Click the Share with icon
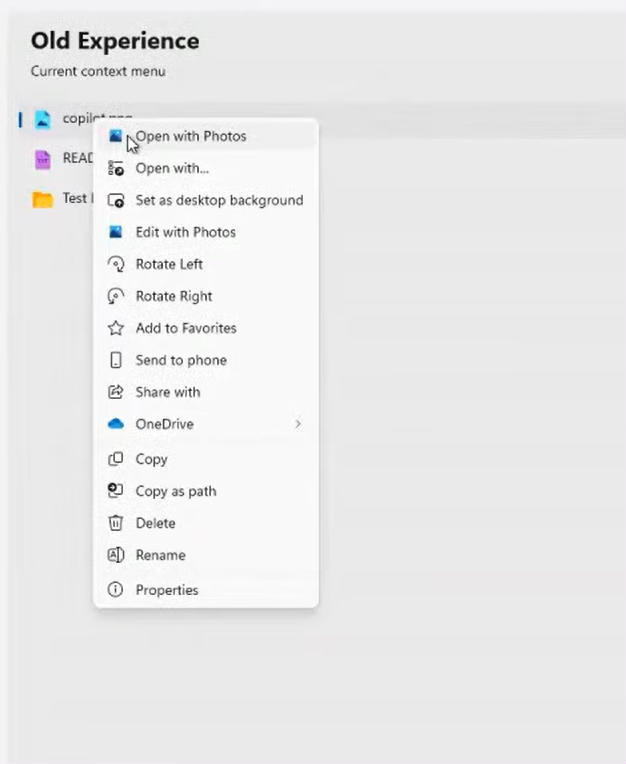Screen dimensions: 626x764 tap(116, 392)
